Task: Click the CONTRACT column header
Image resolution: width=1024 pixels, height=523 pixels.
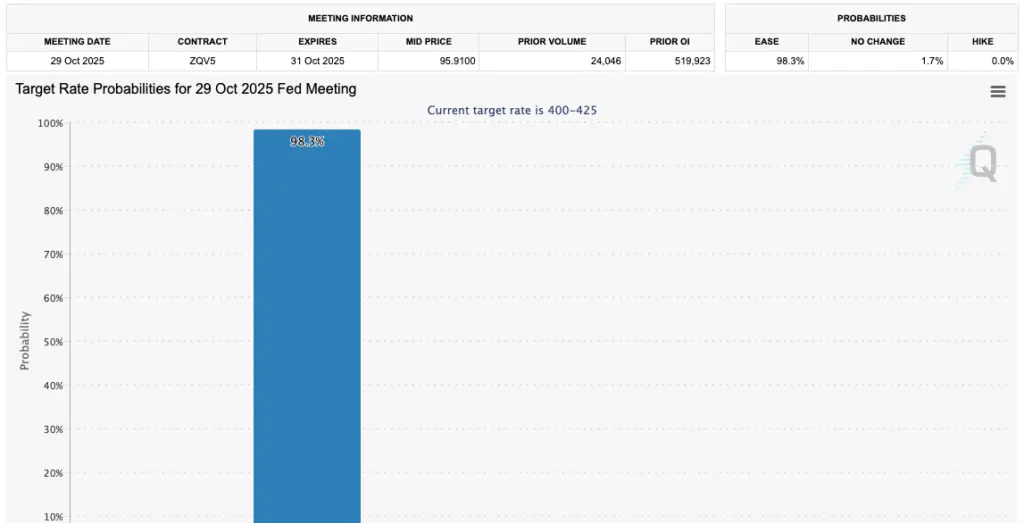Action: pos(202,41)
